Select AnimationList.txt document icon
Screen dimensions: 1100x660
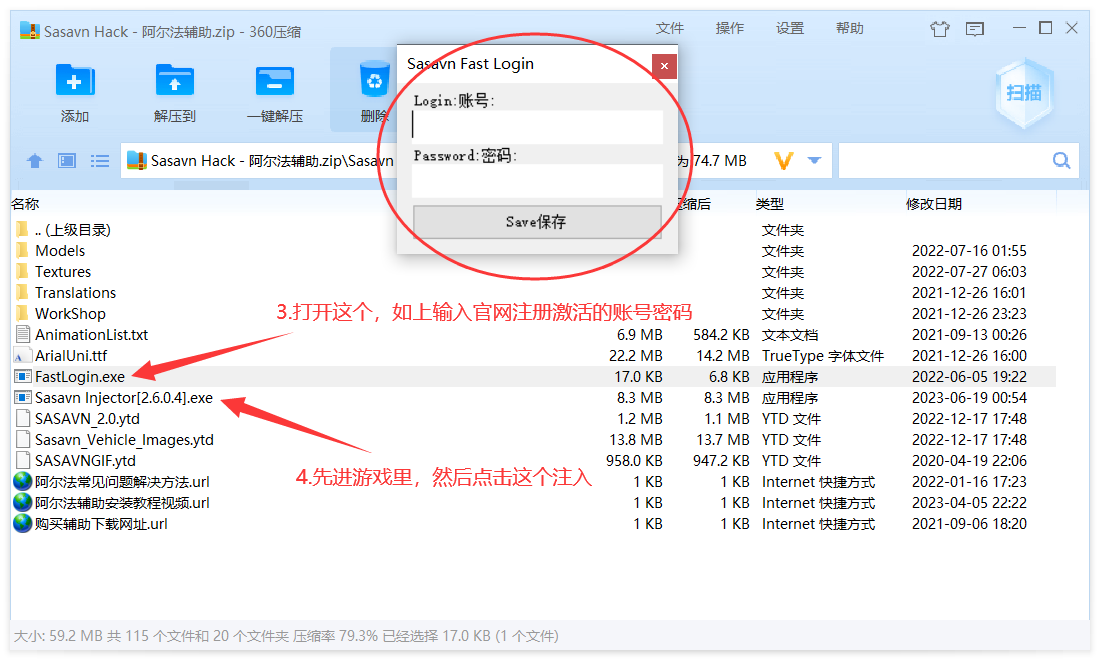[x=22, y=335]
